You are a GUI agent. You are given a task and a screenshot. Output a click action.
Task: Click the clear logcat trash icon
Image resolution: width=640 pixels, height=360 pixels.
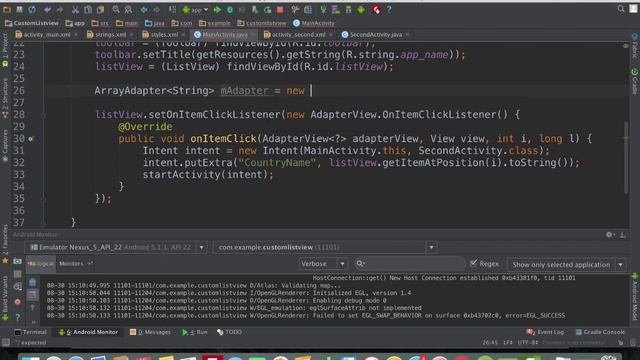(x=33, y=282)
